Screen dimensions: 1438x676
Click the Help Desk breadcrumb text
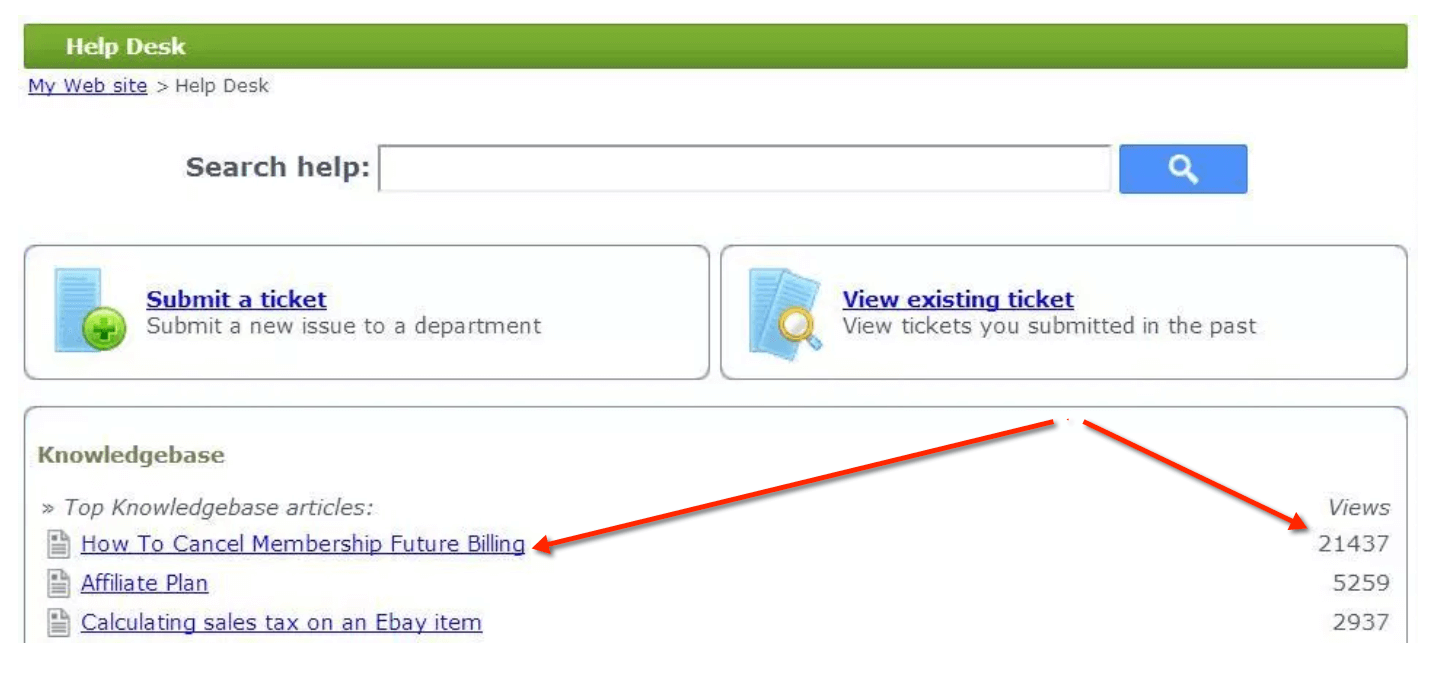click(222, 86)
